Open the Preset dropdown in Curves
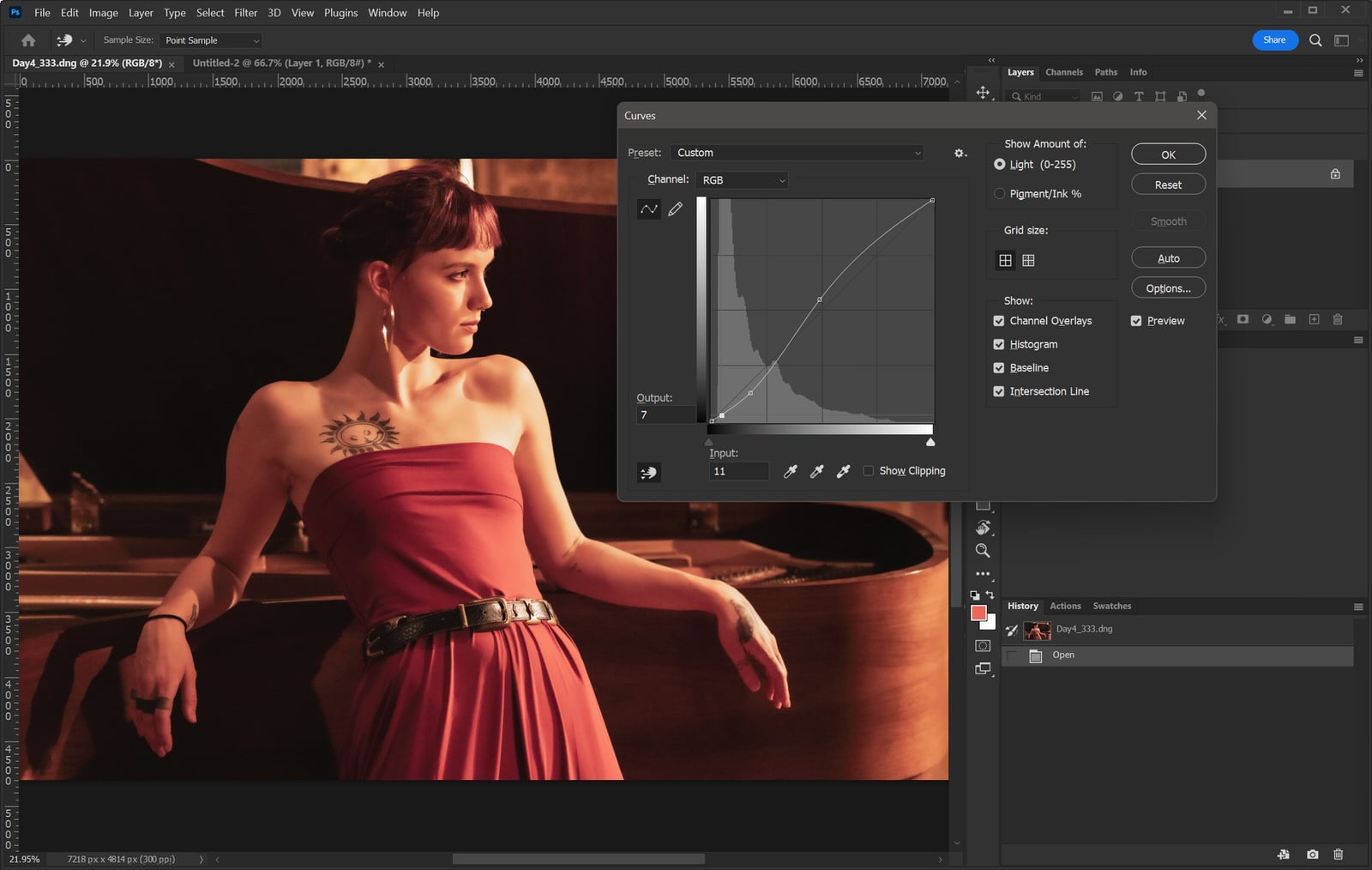The image size is (1372, 870). click(797, 152)
